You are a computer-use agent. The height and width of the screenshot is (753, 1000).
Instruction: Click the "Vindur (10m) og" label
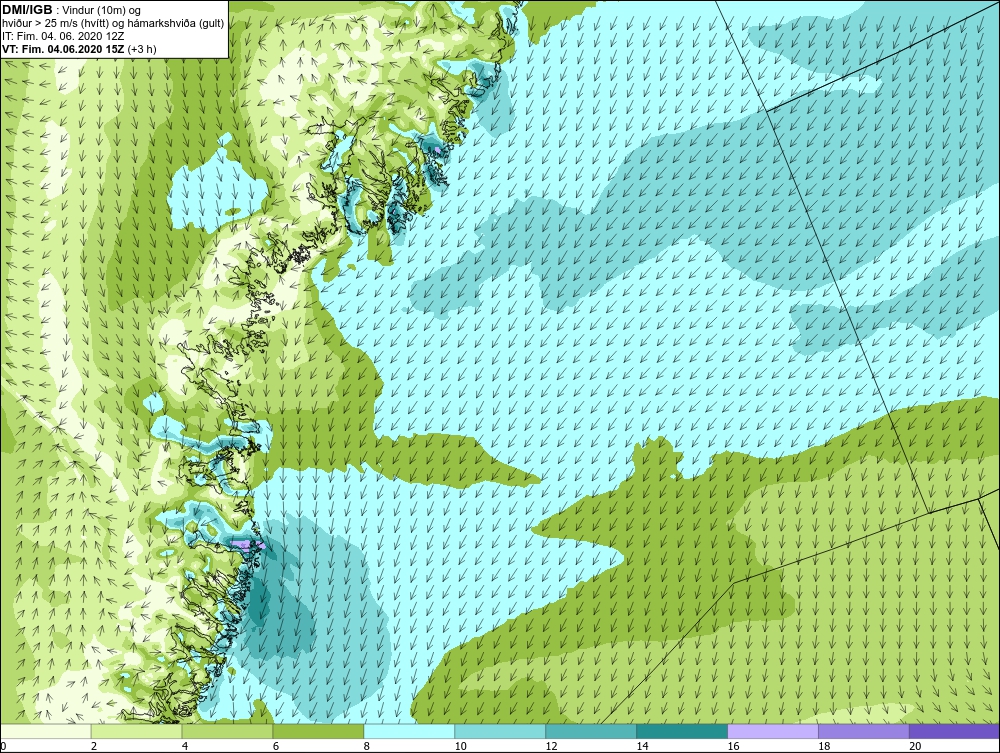[103, 11]
